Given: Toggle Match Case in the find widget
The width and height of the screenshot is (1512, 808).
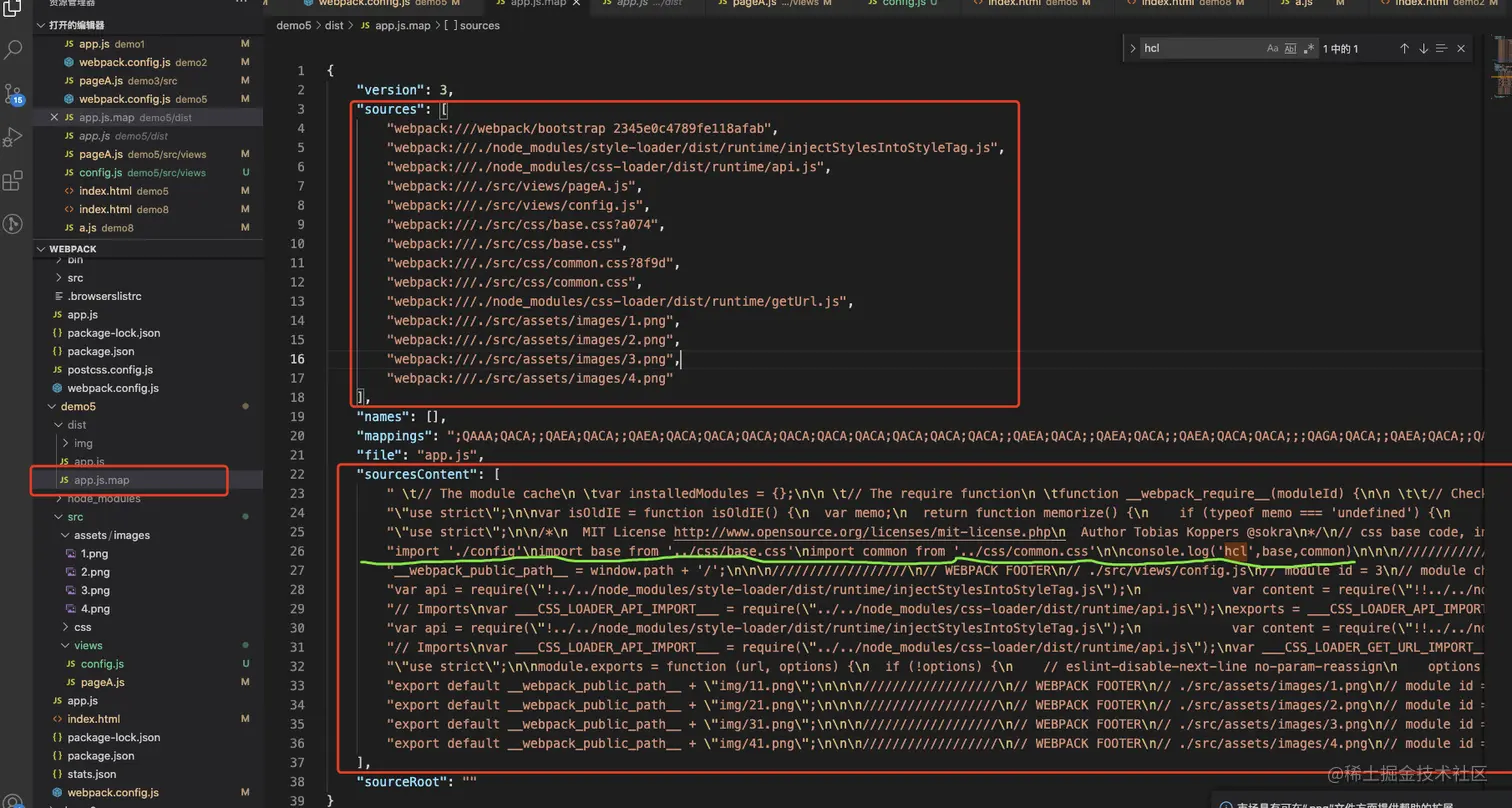Looking at the screenshot, I should [1272, 48].
